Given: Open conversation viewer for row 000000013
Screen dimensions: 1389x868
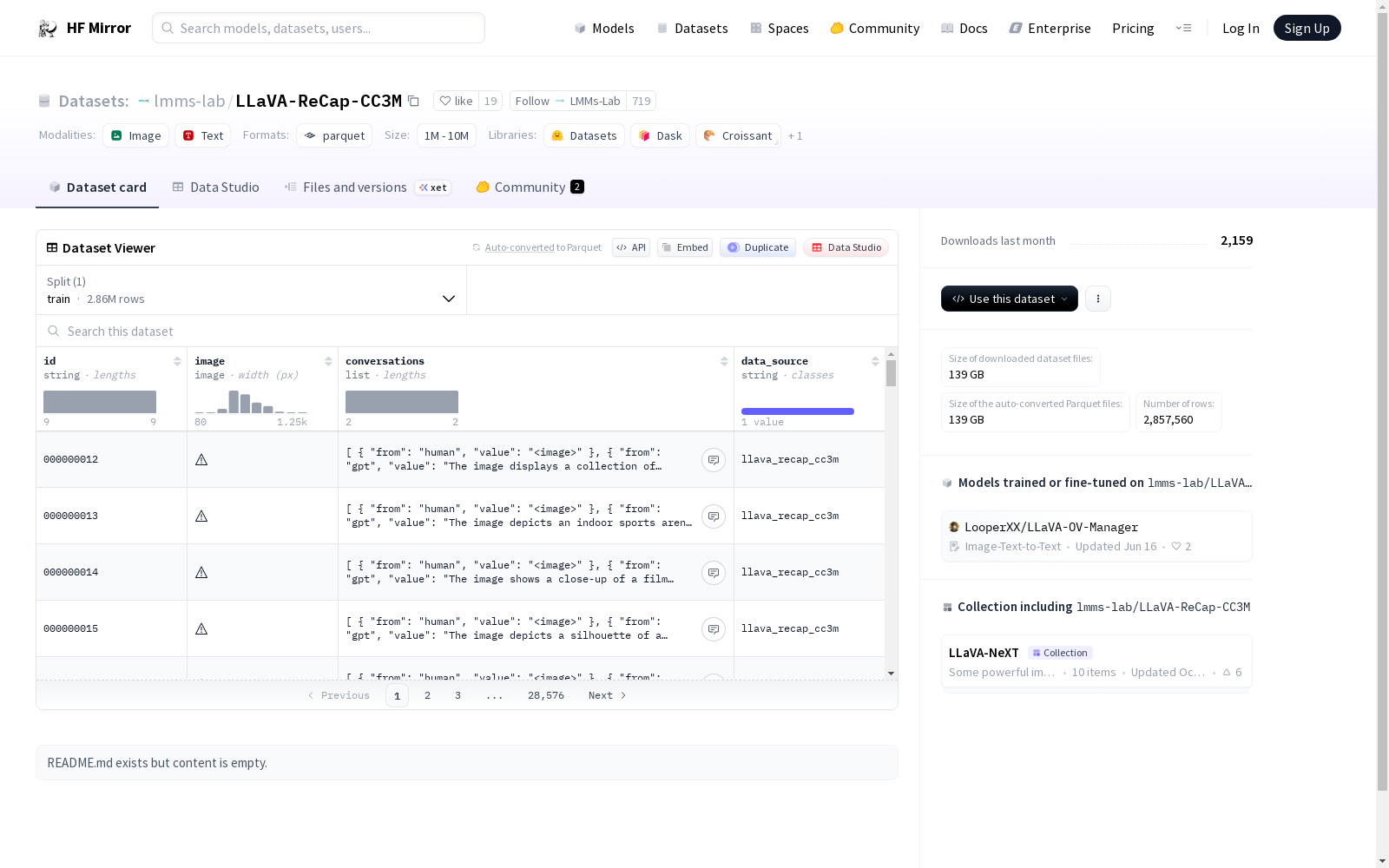Looking at the screenshot, I should pyautogui.click(x=714, y=516).
